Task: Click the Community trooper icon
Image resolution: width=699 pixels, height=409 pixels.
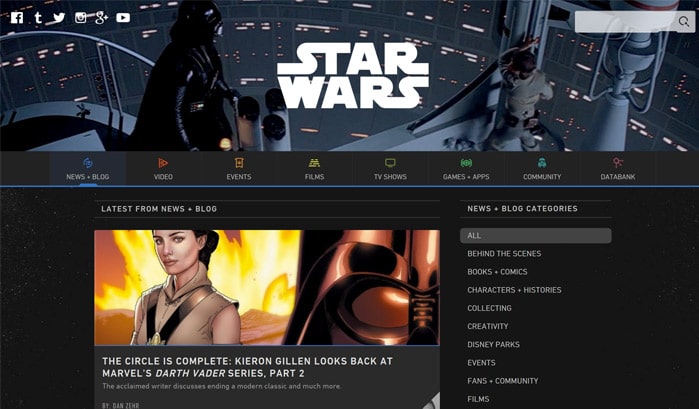Action: click(x=542, y=163)
